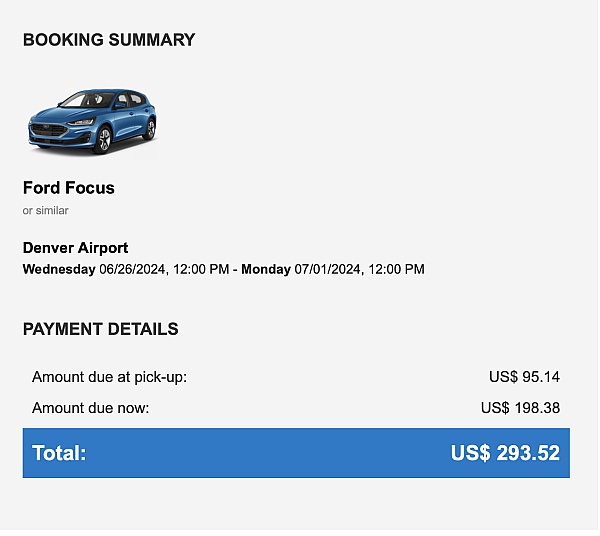Click the Denver Airport location label
The height and width of the screenshot is (536, 600).
coord(75,248)
